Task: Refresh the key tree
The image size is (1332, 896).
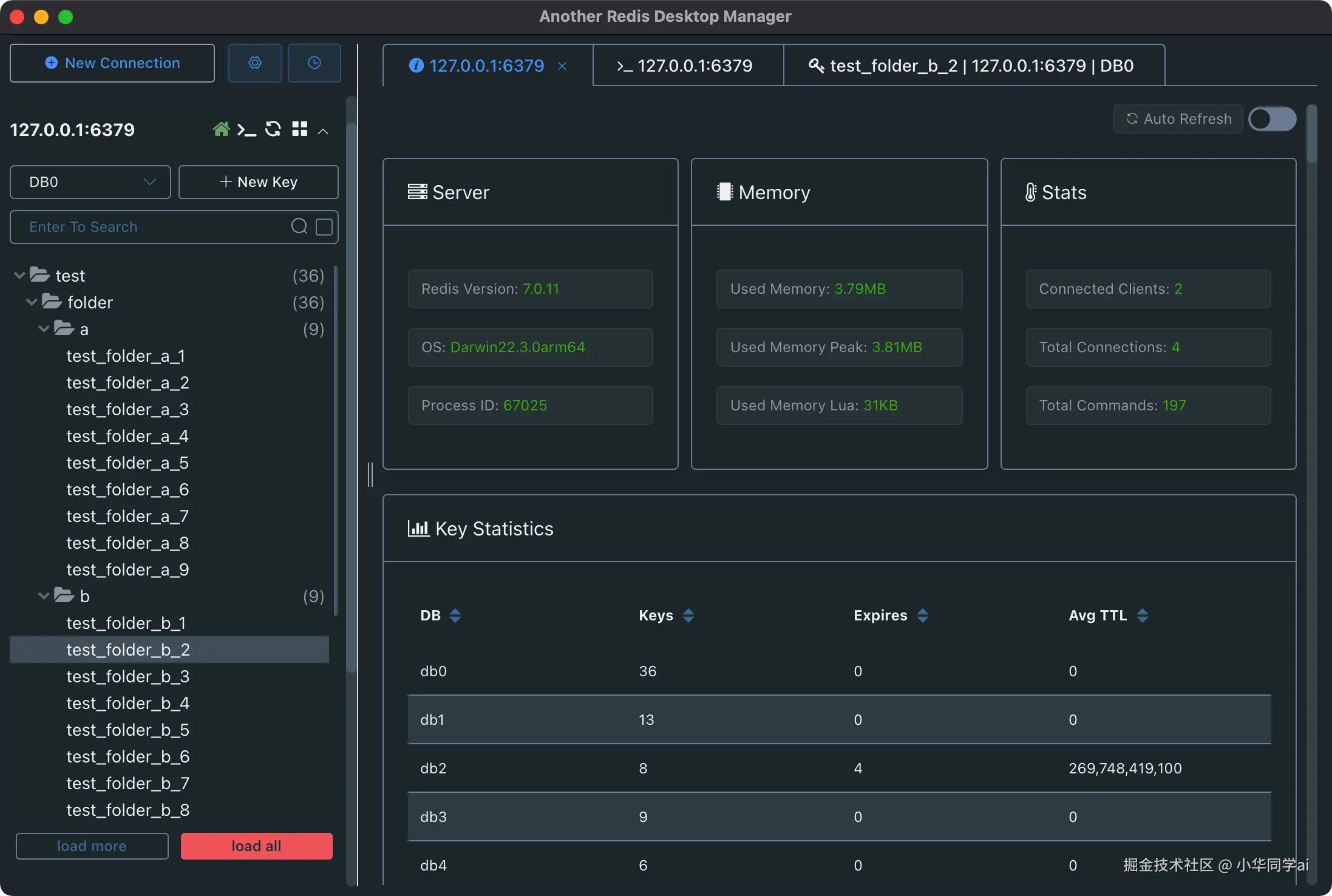Action: pos(273,129)
